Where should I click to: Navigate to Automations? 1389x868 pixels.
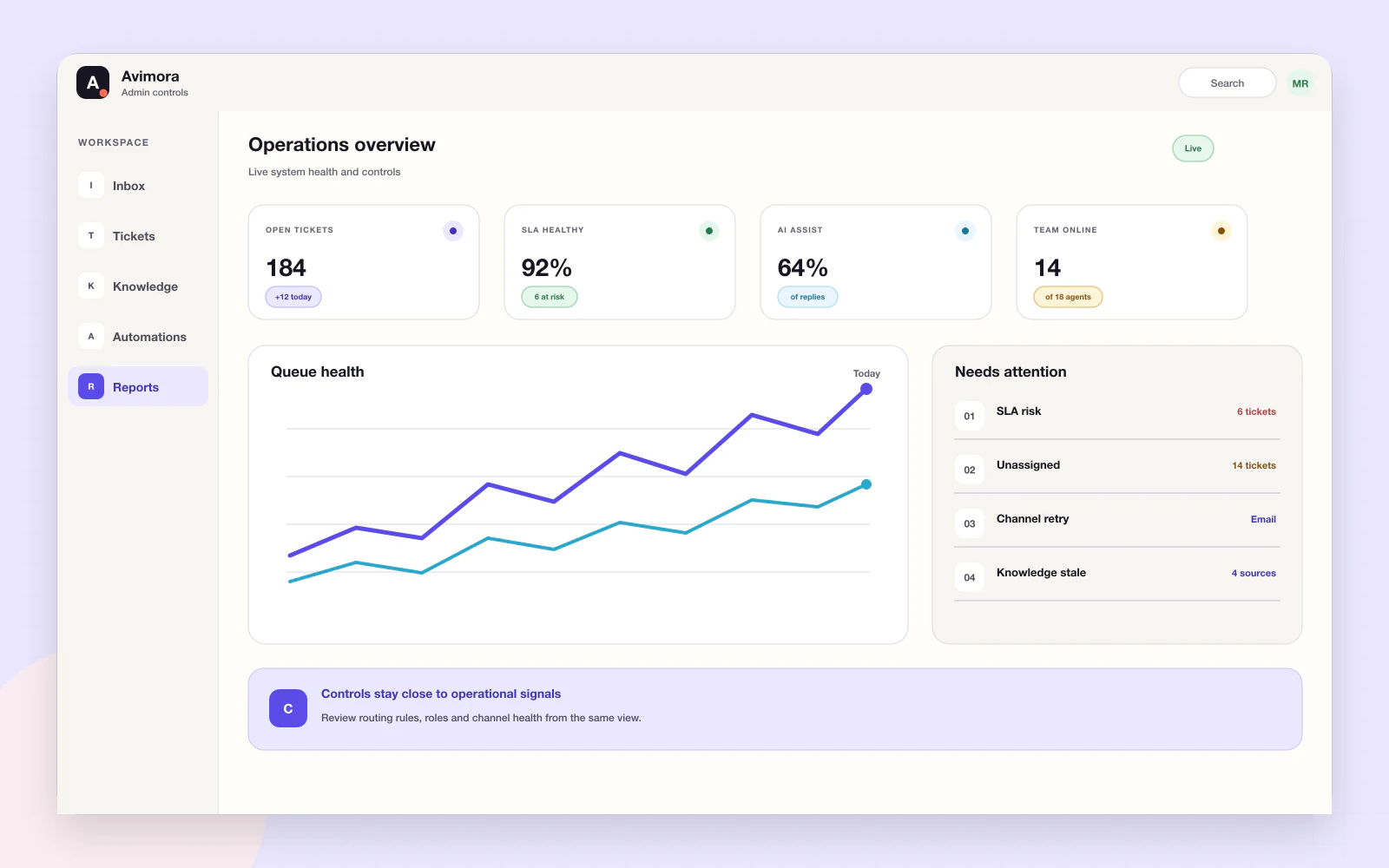click(138, 337)
